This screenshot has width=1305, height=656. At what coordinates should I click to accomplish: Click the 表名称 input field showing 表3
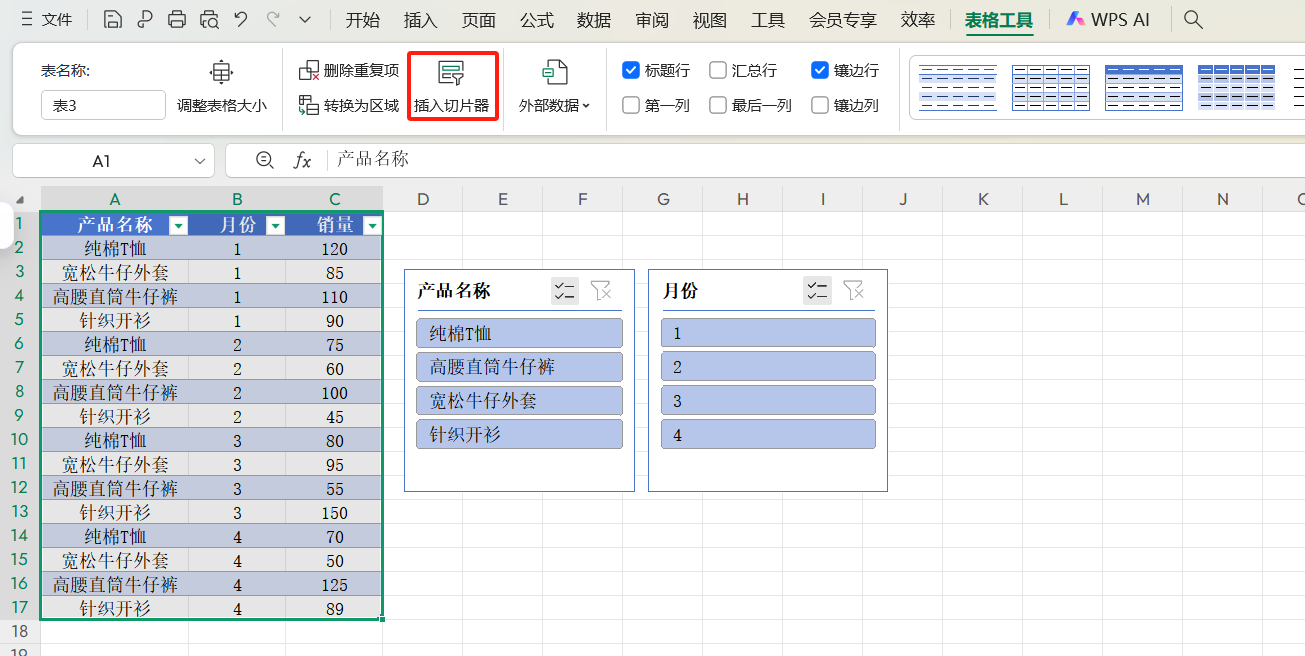103,104
